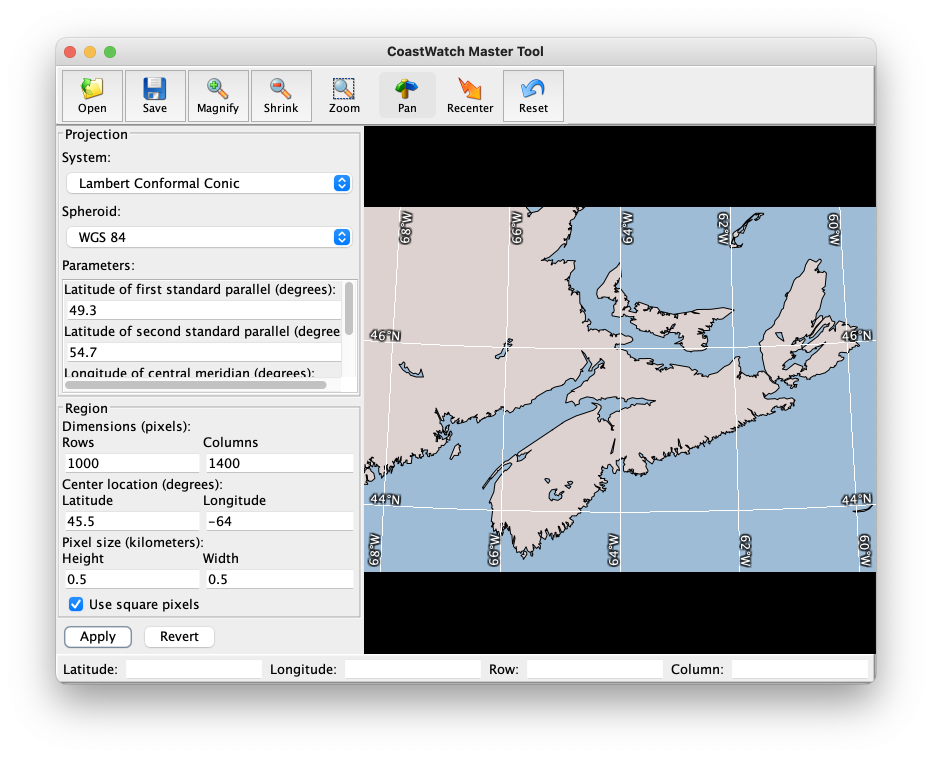
Task: Expand the Spheroid WGS 84 dropdown
Action: coord(208,237)
